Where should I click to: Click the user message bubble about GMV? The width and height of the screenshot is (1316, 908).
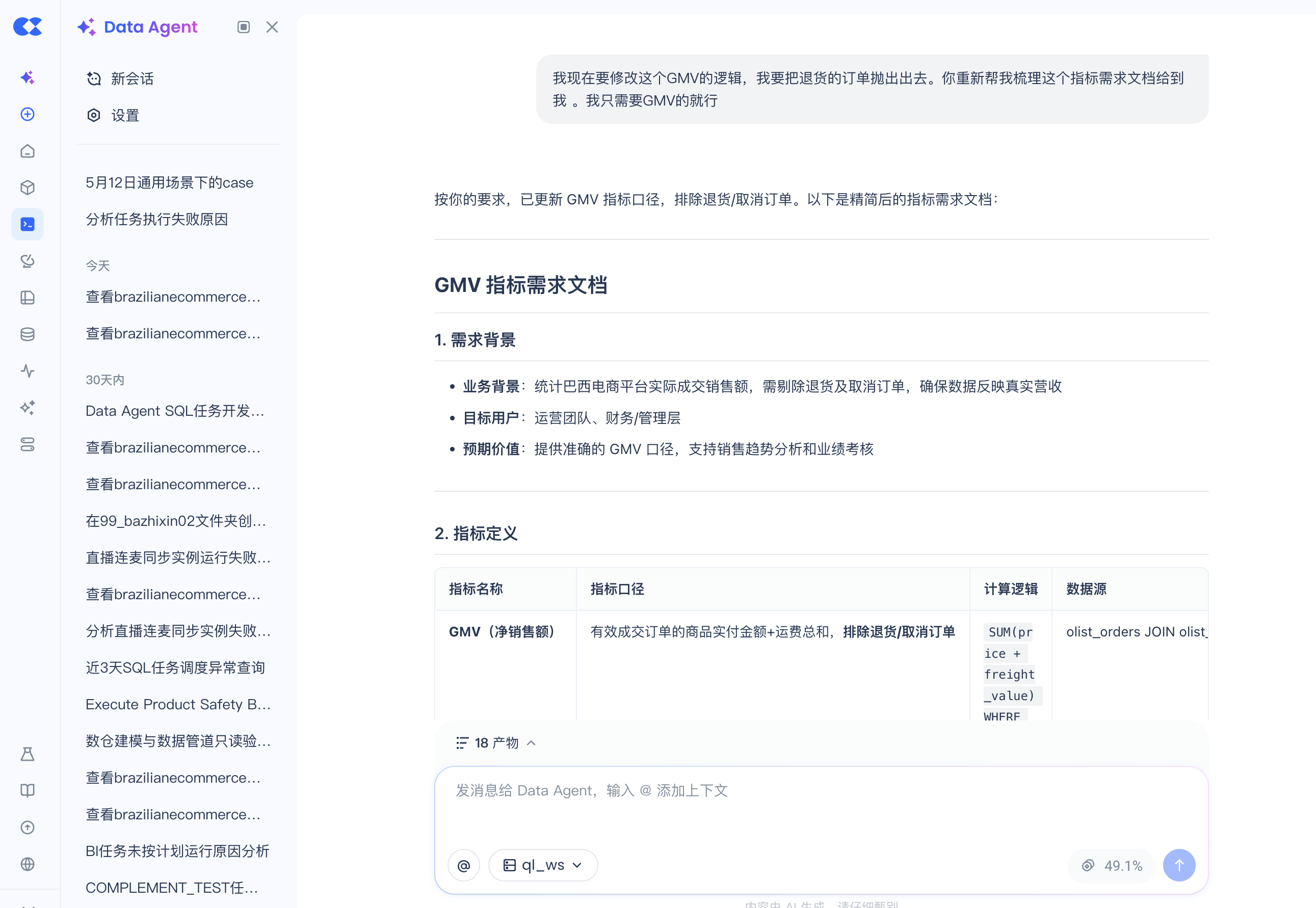872,89
